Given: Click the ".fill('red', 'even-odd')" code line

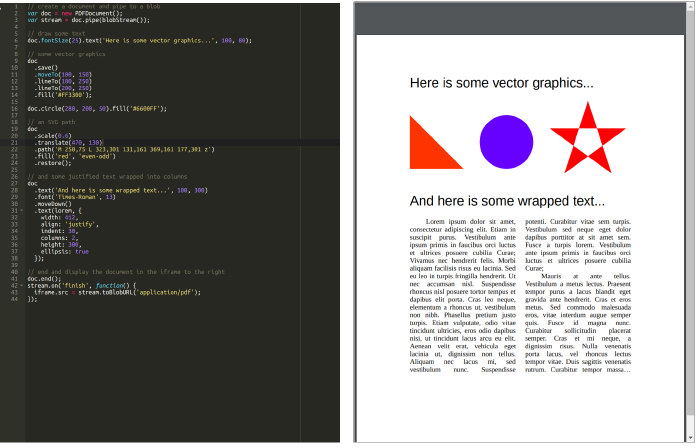Looking at the screenshot, I should coord(75,156).
